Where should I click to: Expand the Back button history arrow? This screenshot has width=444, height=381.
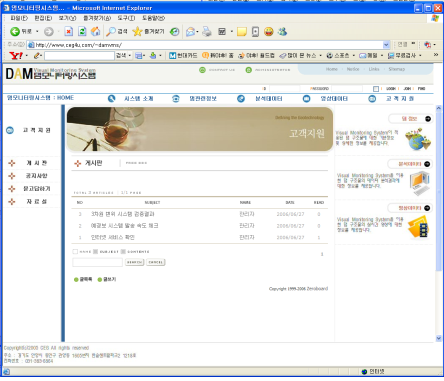[x=37, y=32]
